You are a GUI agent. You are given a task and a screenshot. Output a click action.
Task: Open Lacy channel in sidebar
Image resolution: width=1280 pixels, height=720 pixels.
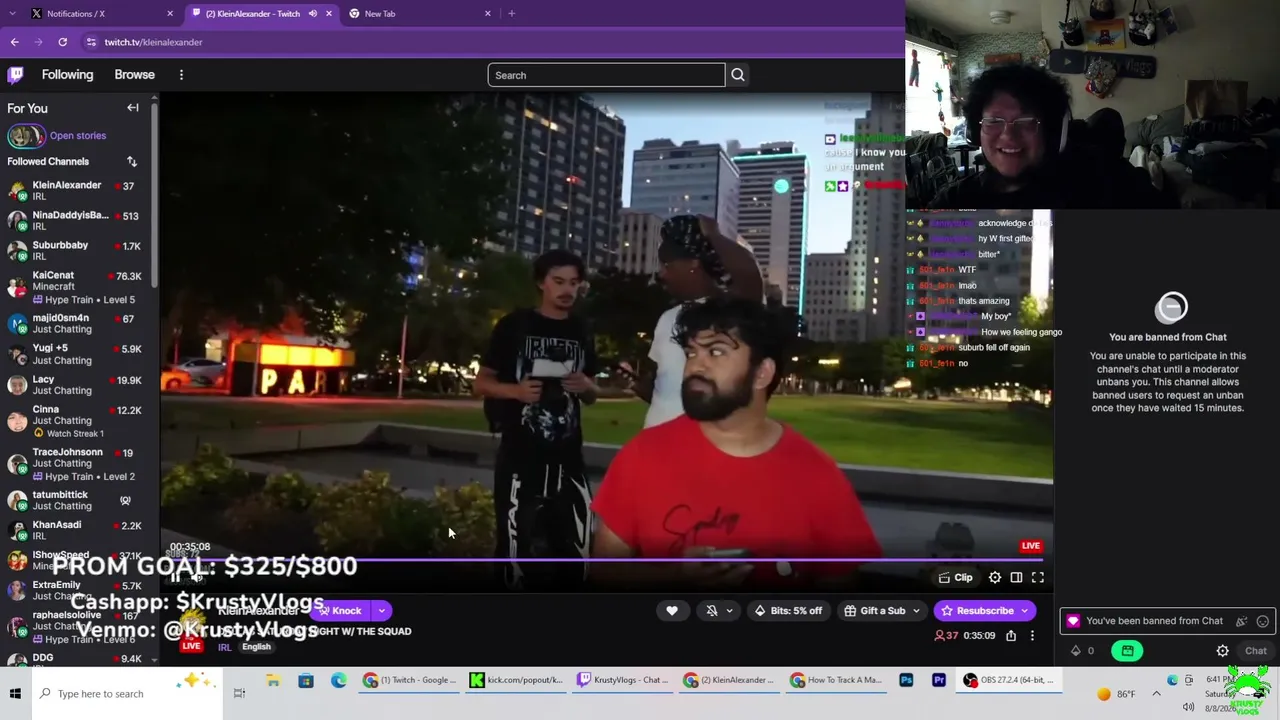tap(77, 385)
